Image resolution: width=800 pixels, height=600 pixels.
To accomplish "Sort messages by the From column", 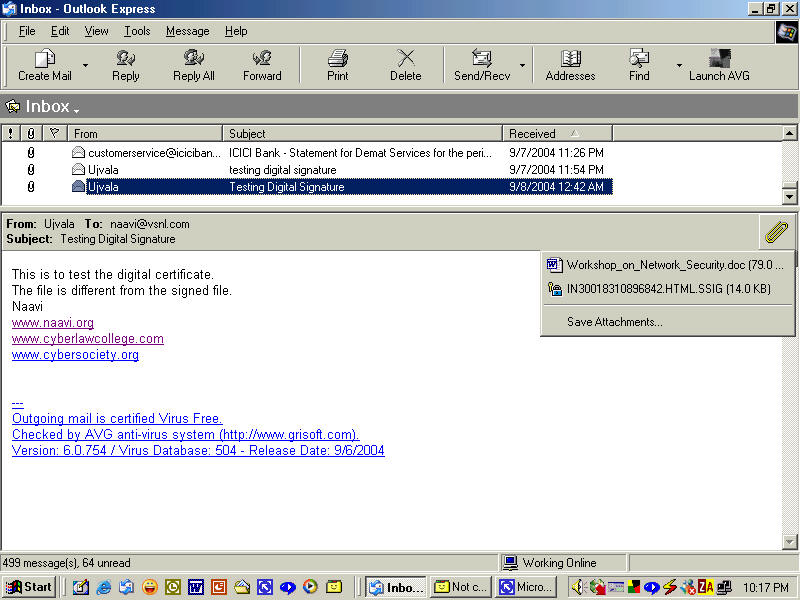I will 145,134.
